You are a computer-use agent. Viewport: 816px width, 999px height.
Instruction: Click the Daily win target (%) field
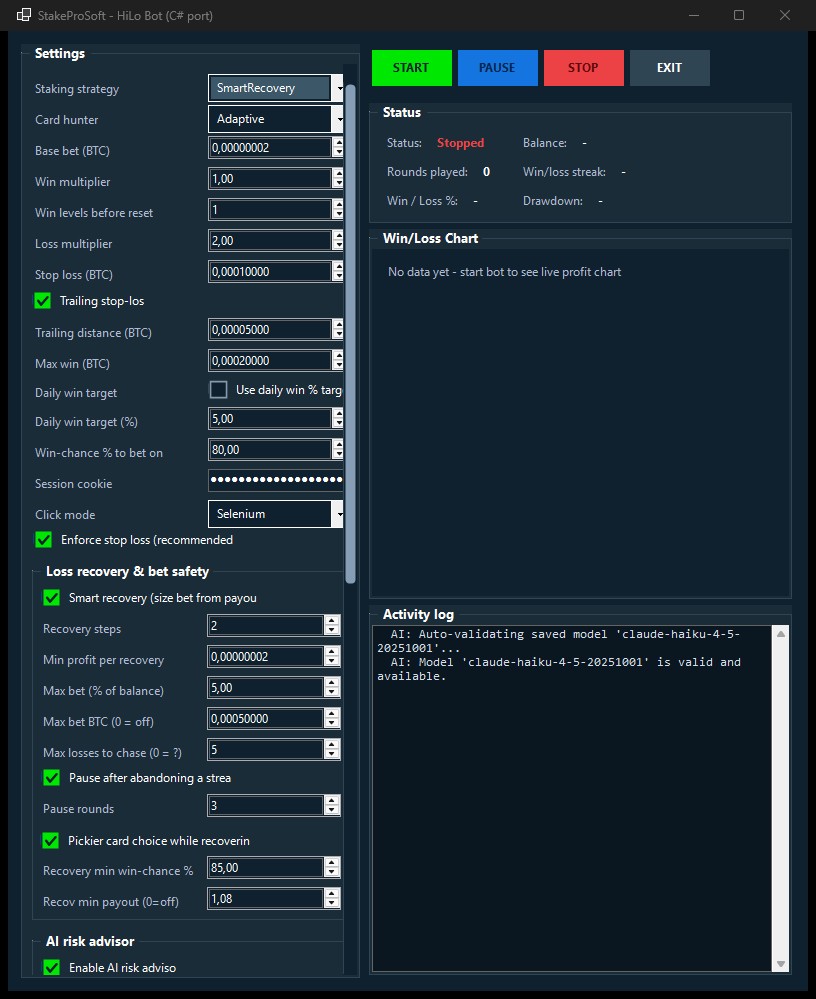270,419
